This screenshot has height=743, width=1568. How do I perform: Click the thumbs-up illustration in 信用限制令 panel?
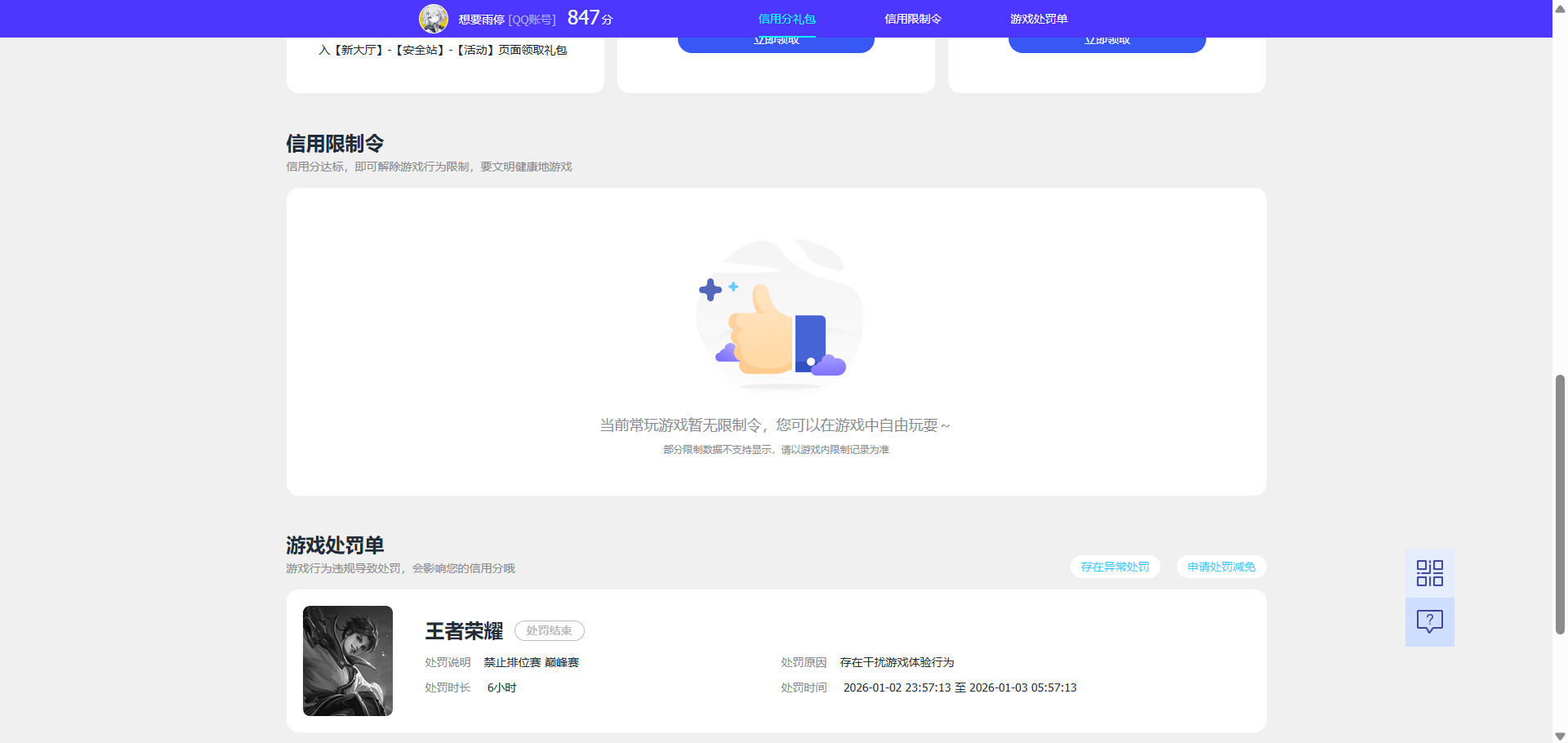click(x=779, y=317)
